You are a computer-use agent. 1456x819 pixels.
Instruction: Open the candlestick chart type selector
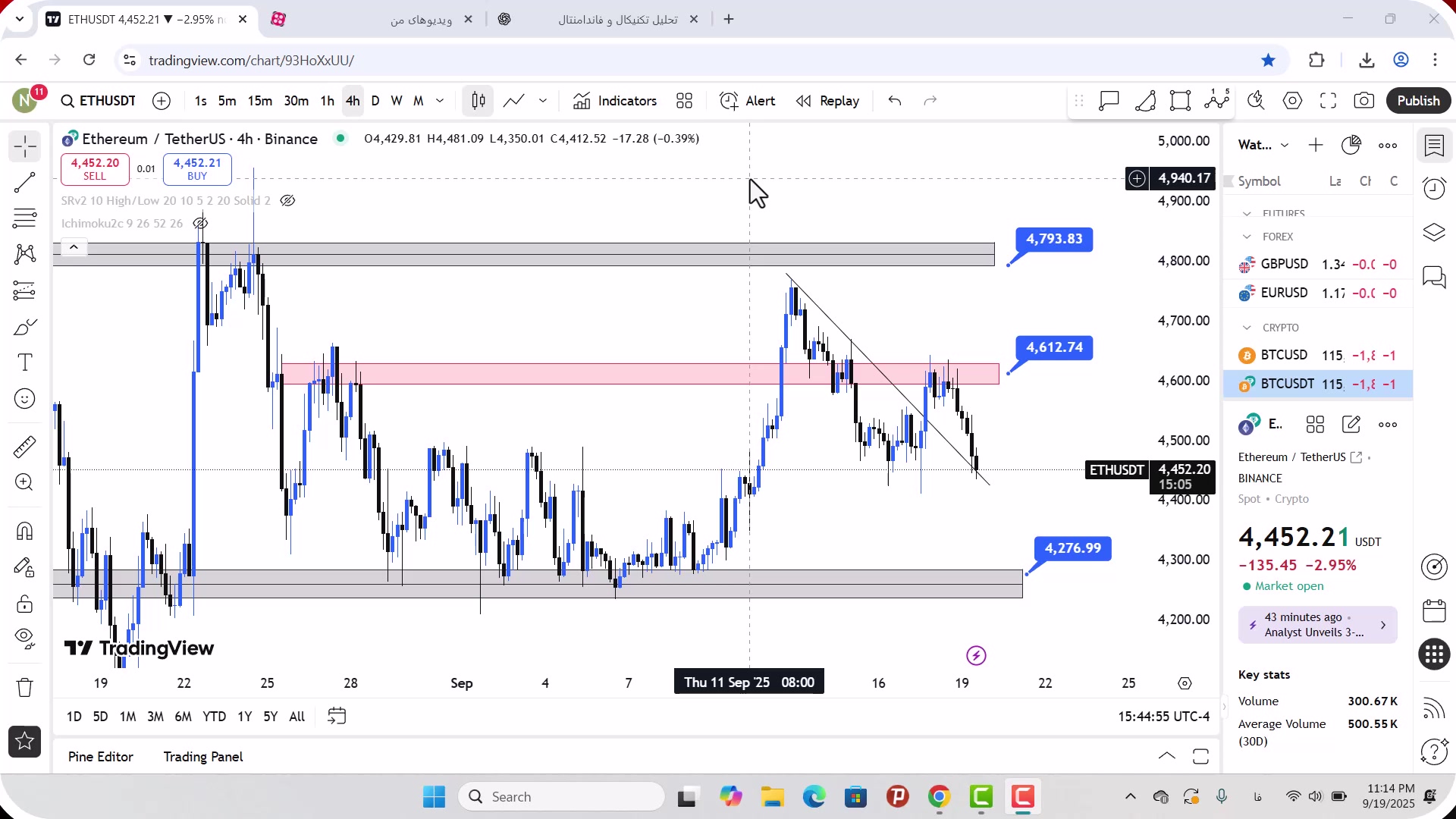[x=479, y=101]
